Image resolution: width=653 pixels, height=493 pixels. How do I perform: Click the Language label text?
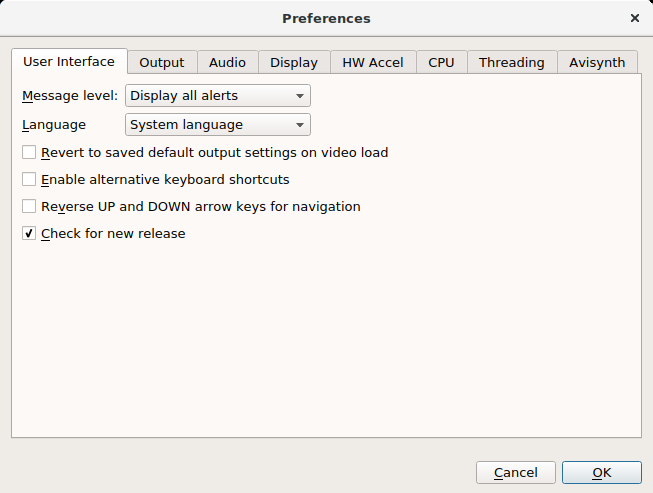53,125
